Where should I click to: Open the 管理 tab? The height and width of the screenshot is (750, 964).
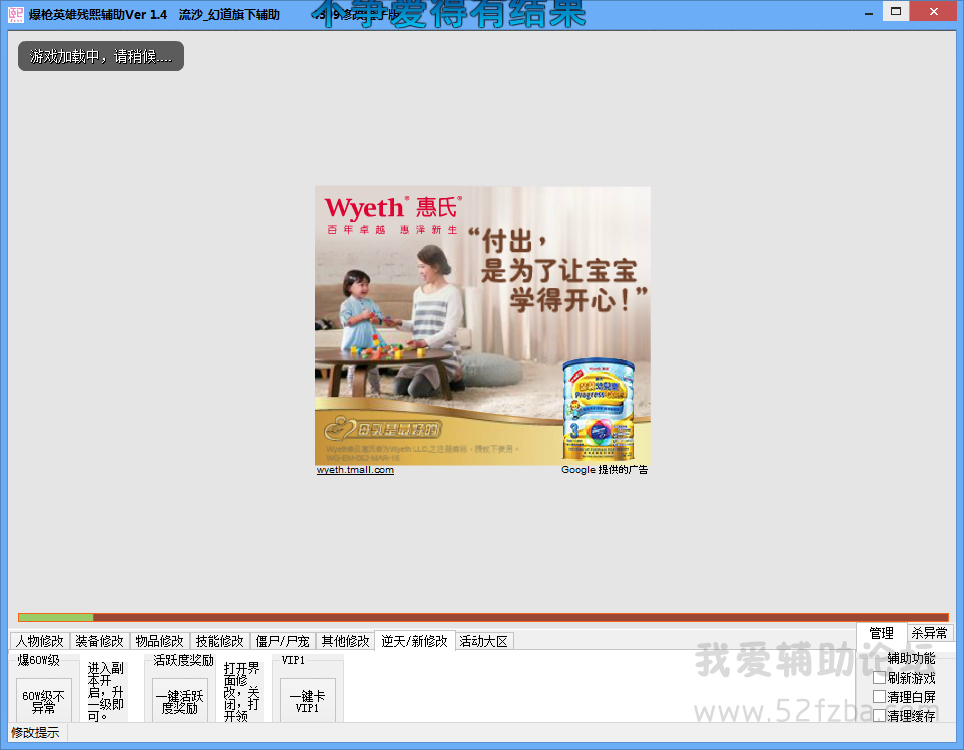(882, 633)
